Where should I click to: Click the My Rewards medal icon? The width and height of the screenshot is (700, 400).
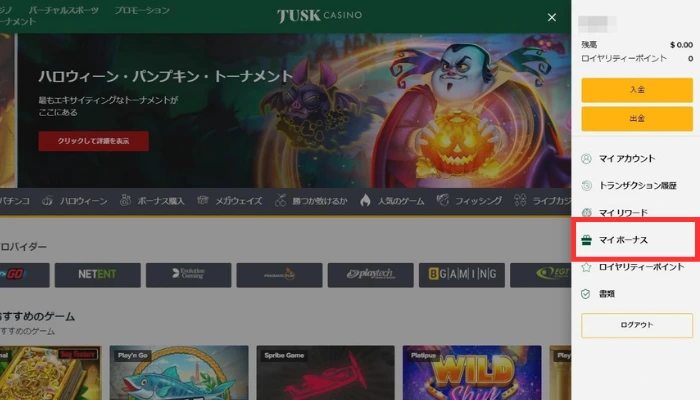click(x=587, y=213)
